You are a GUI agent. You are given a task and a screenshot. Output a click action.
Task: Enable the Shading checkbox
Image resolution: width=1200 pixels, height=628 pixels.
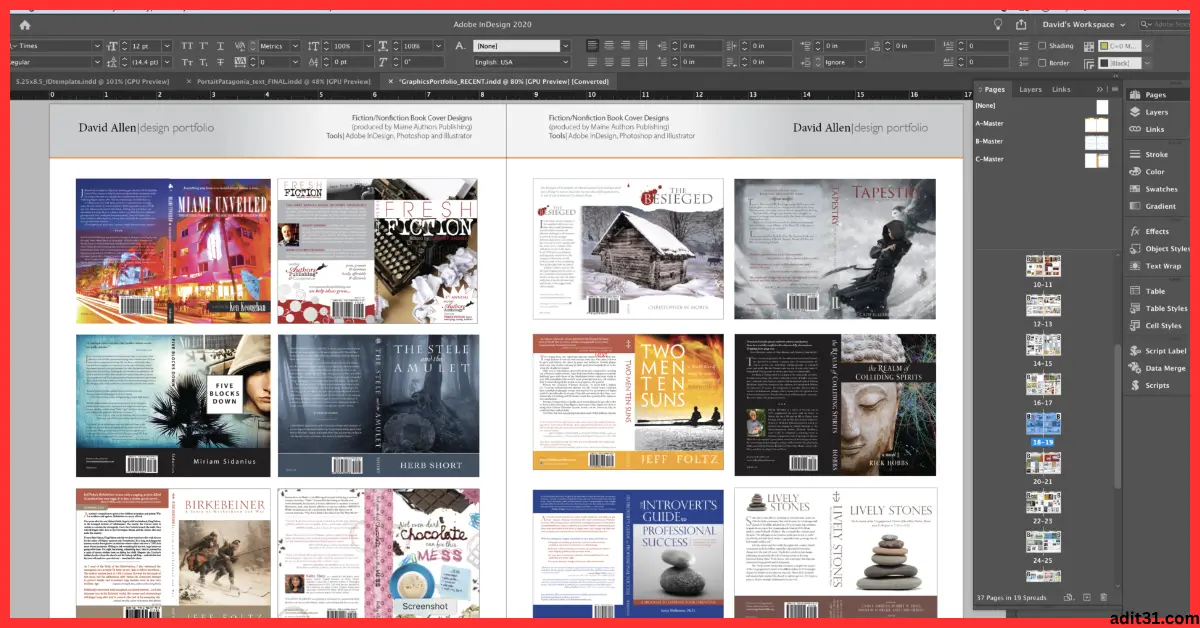coord(1043,46)
